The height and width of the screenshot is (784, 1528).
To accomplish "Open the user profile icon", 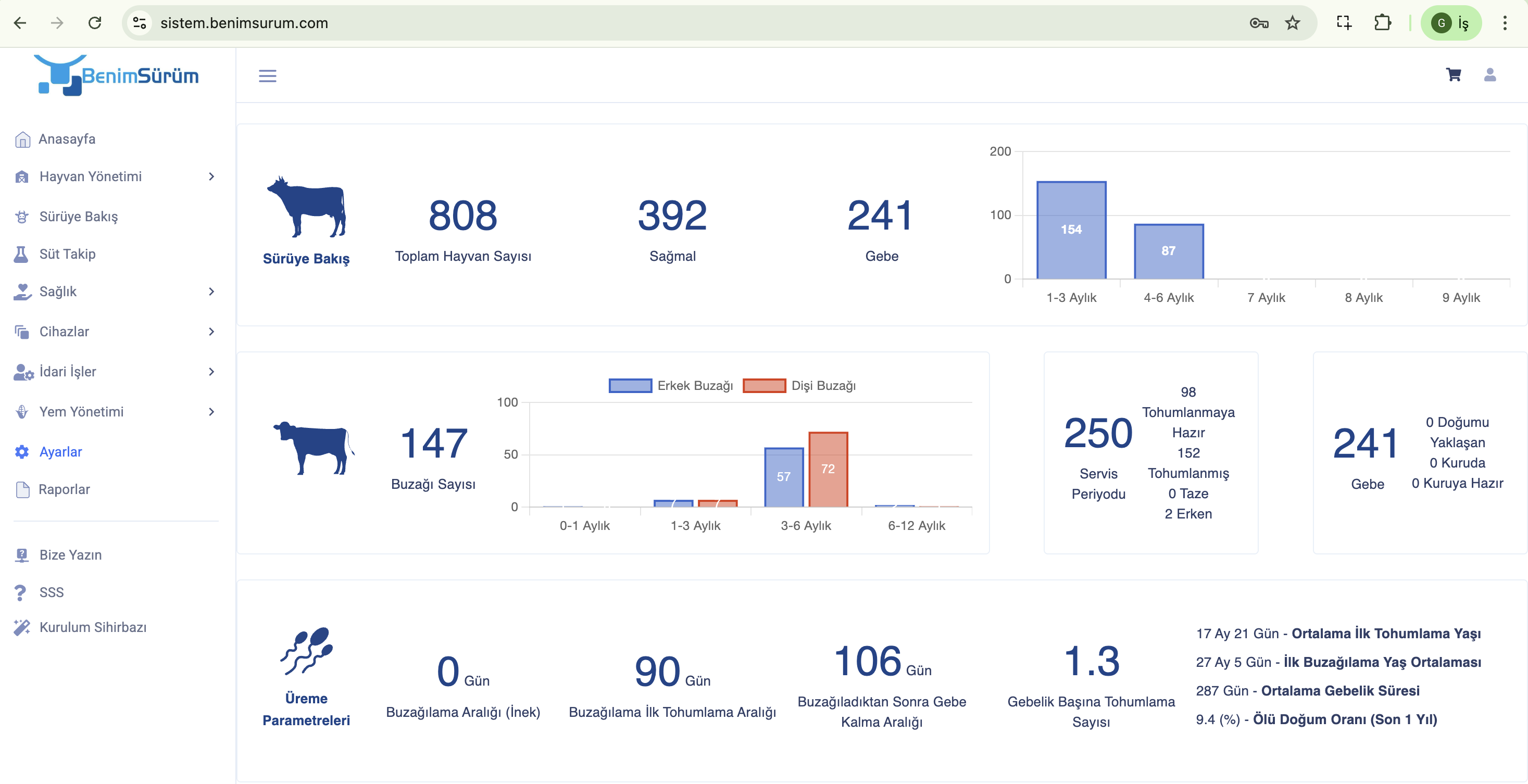I will (1489, 75).
